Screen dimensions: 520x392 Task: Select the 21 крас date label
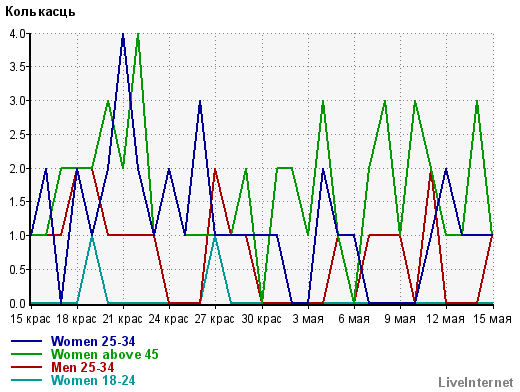click(122, 319)
